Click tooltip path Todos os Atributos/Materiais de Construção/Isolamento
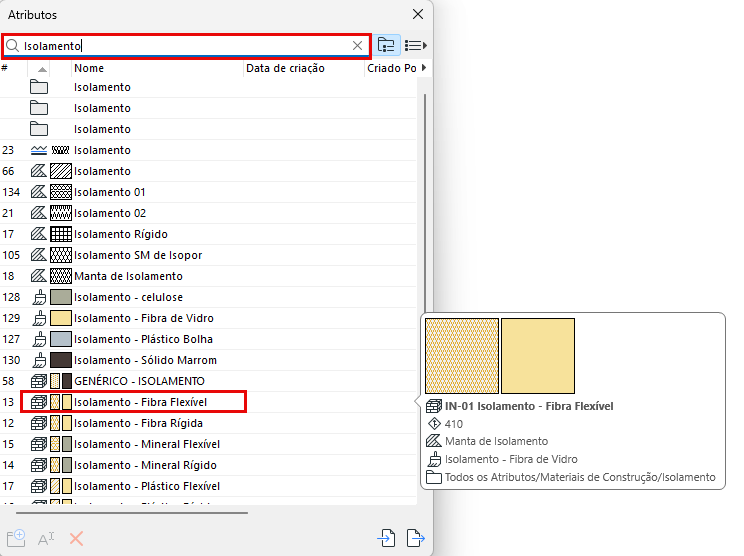The width and height of the screenshot is (744, 556). [580, 477]
